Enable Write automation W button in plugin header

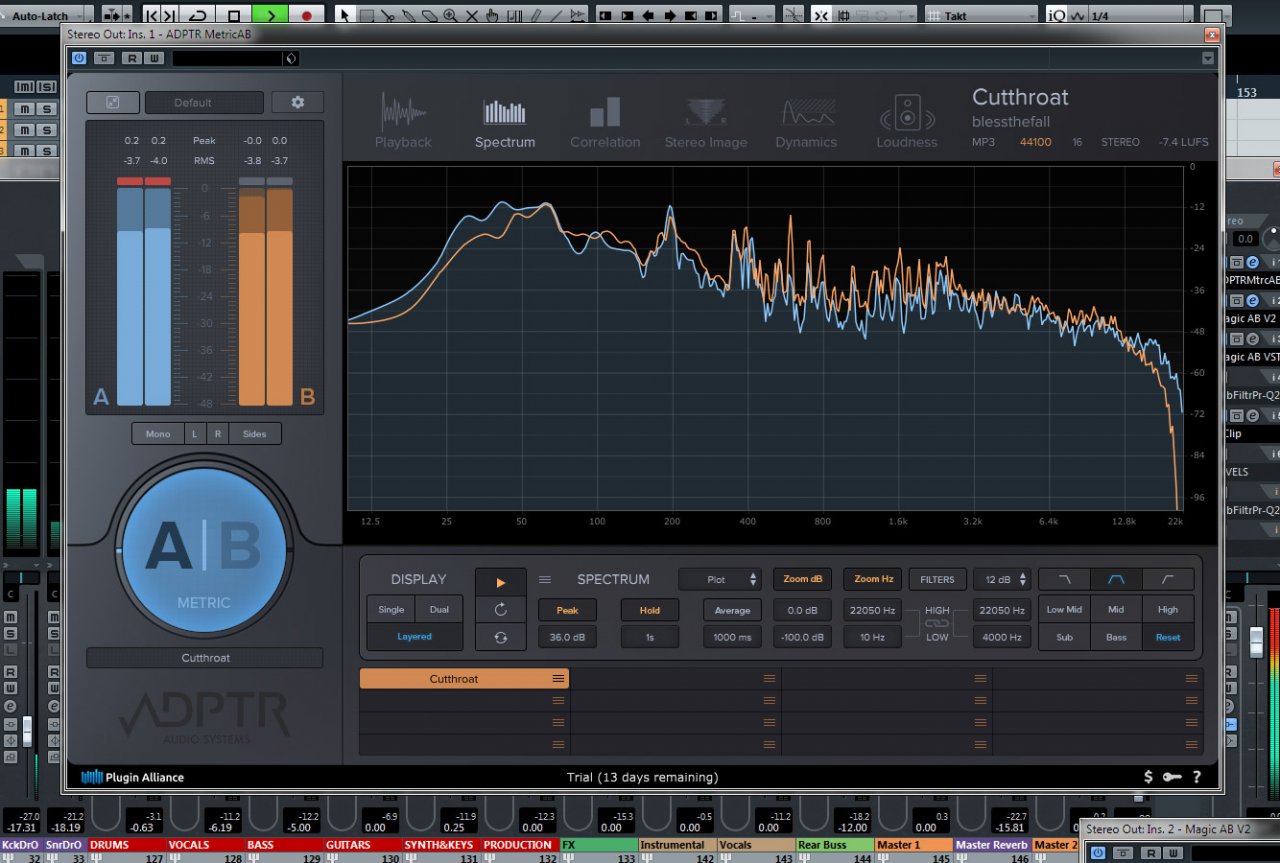(153, 58)
